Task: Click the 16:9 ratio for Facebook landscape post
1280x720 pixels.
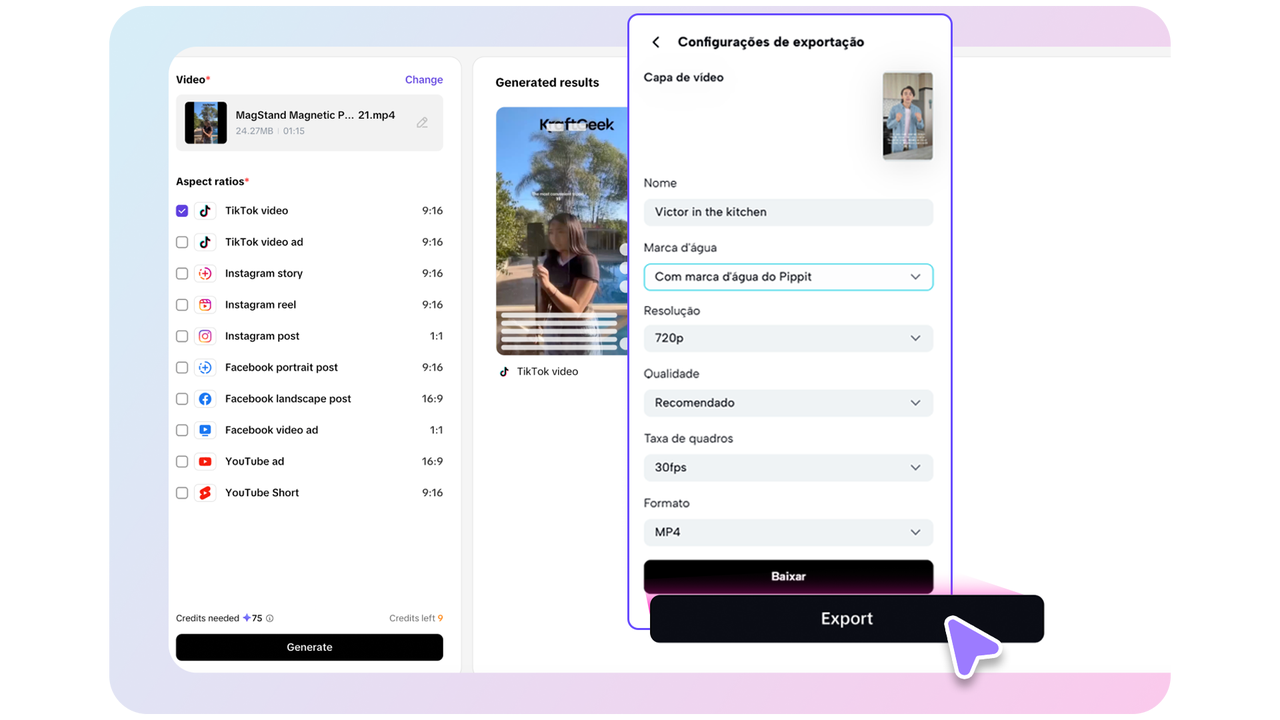Action: (x=432, y=399)
